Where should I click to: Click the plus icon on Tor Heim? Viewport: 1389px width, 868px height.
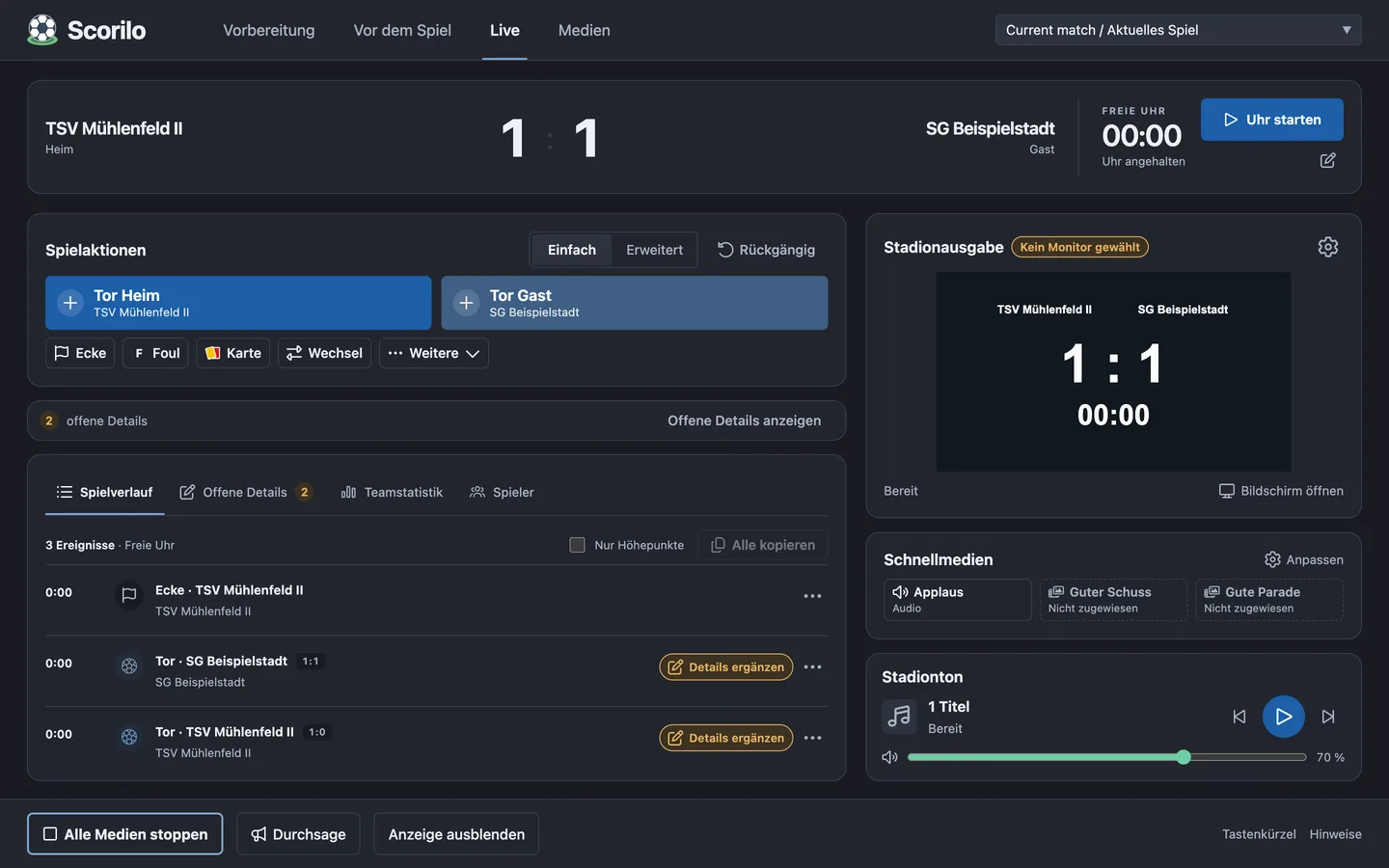[70, 303]
